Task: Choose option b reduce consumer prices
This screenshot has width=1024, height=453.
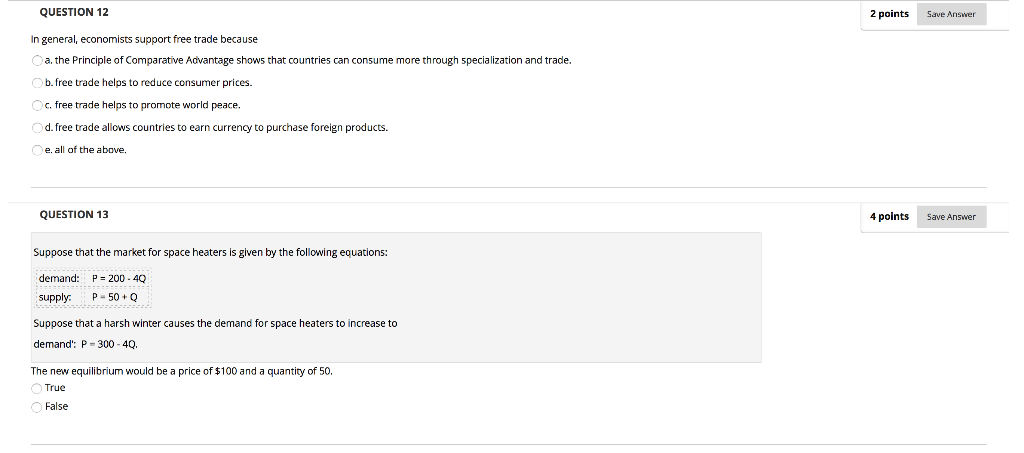Action: [37, 83]
